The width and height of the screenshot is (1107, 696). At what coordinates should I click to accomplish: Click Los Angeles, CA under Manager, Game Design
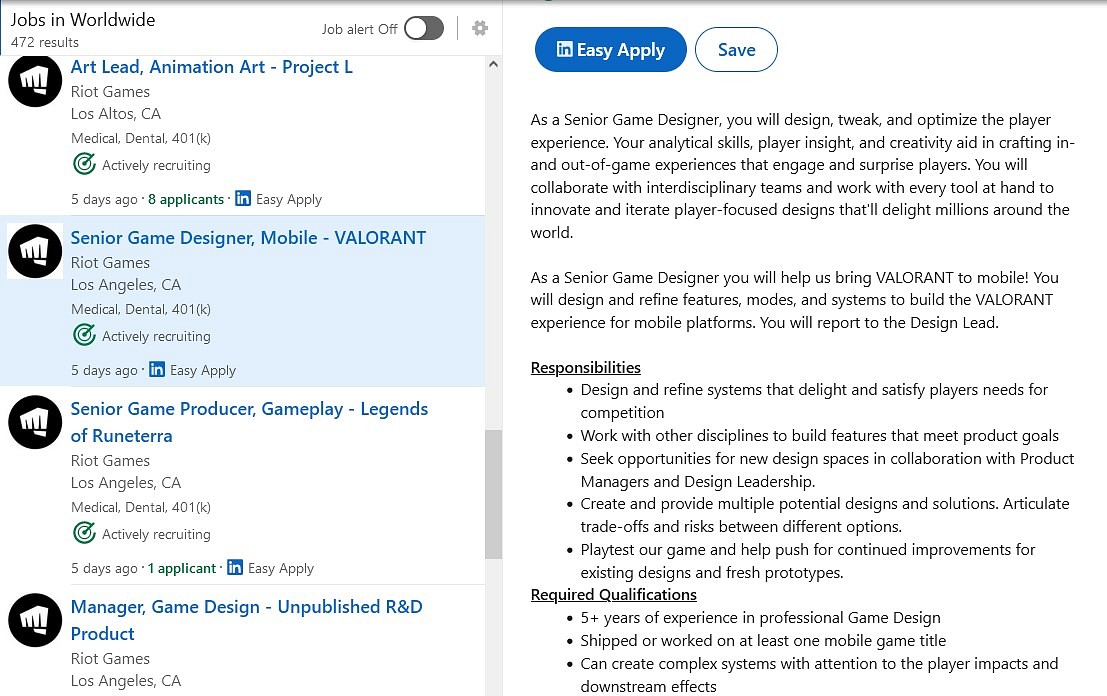[126, 680]
